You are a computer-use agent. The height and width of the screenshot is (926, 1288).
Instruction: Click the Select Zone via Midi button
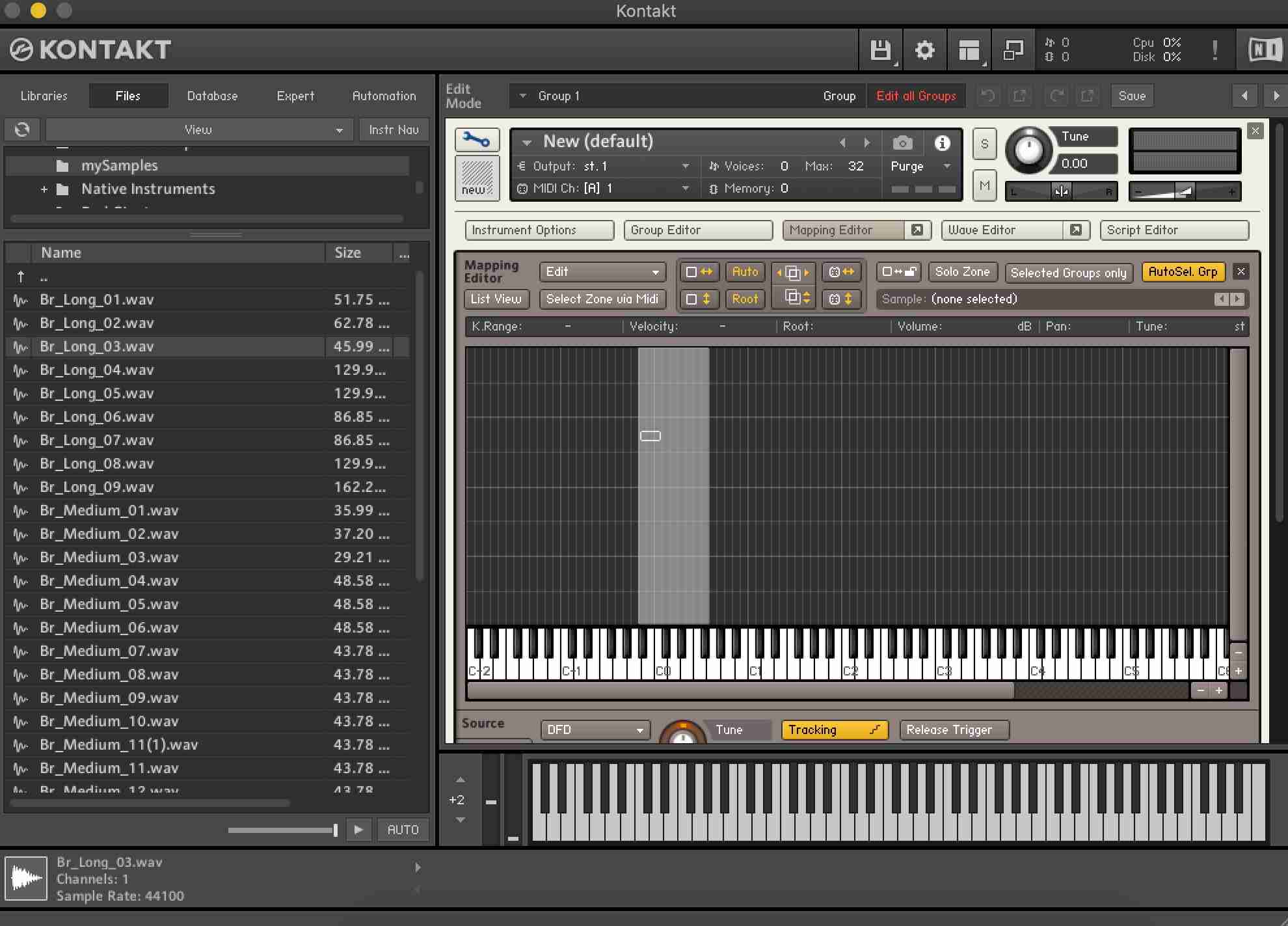coord(601,298)
